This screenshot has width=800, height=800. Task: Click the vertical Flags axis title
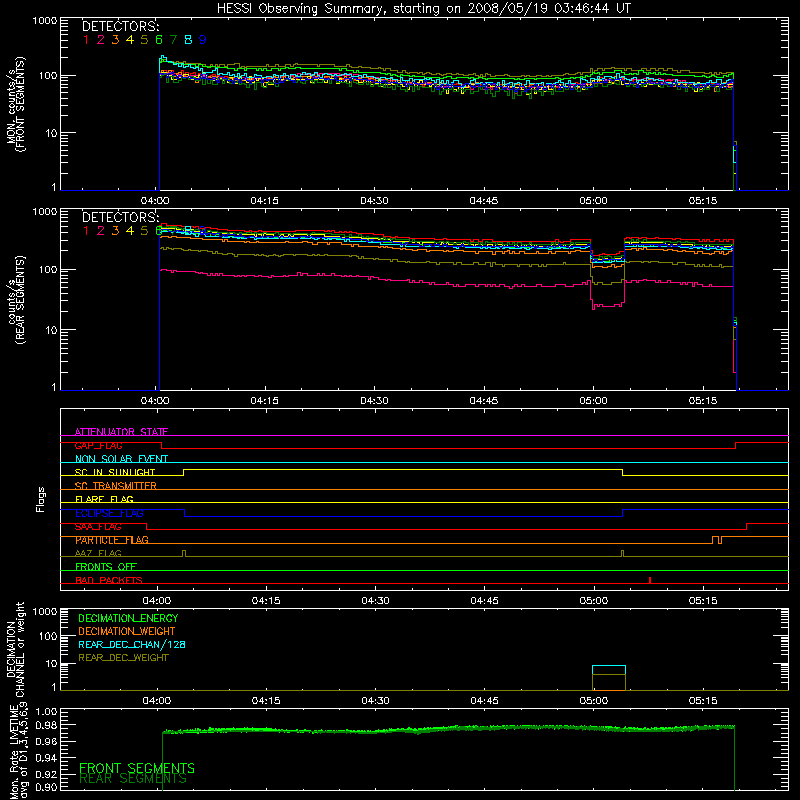point(41,499)
